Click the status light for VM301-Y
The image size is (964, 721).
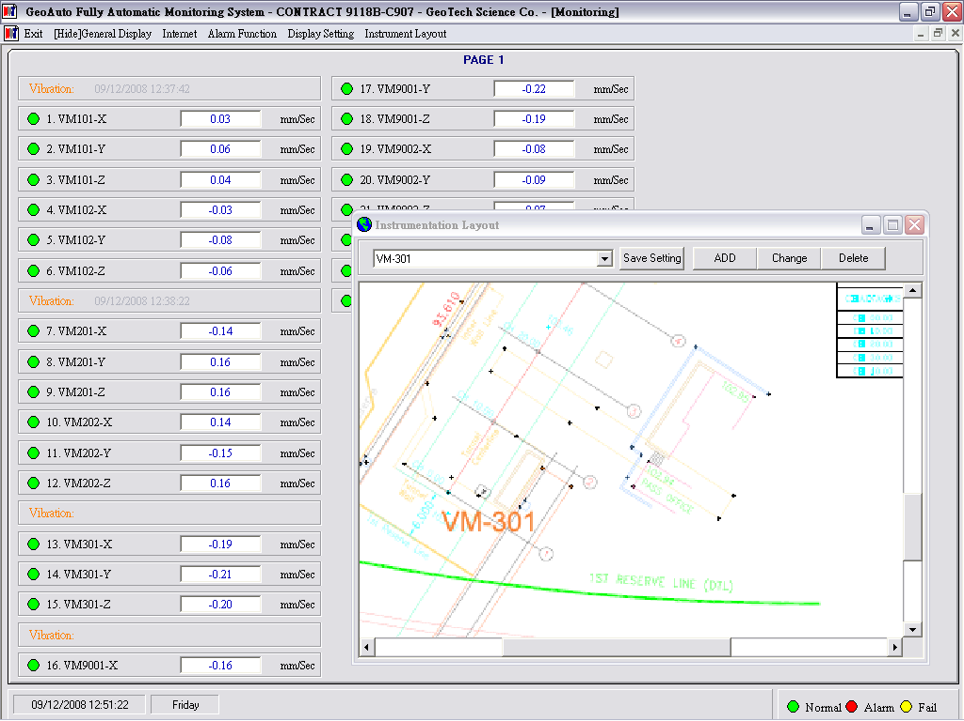(33, 575)
